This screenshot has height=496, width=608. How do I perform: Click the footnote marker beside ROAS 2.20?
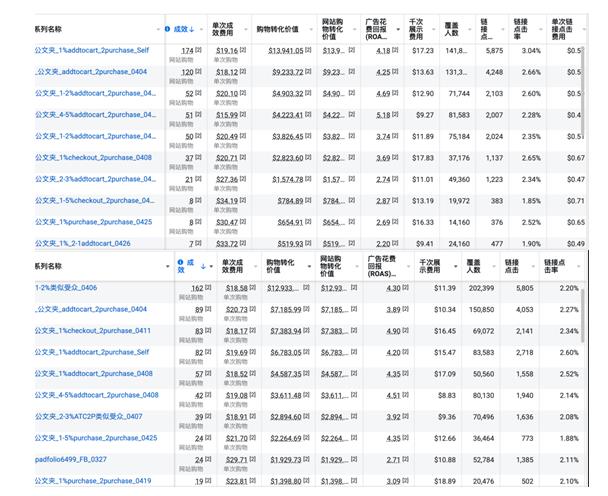(x=395, y=243)
